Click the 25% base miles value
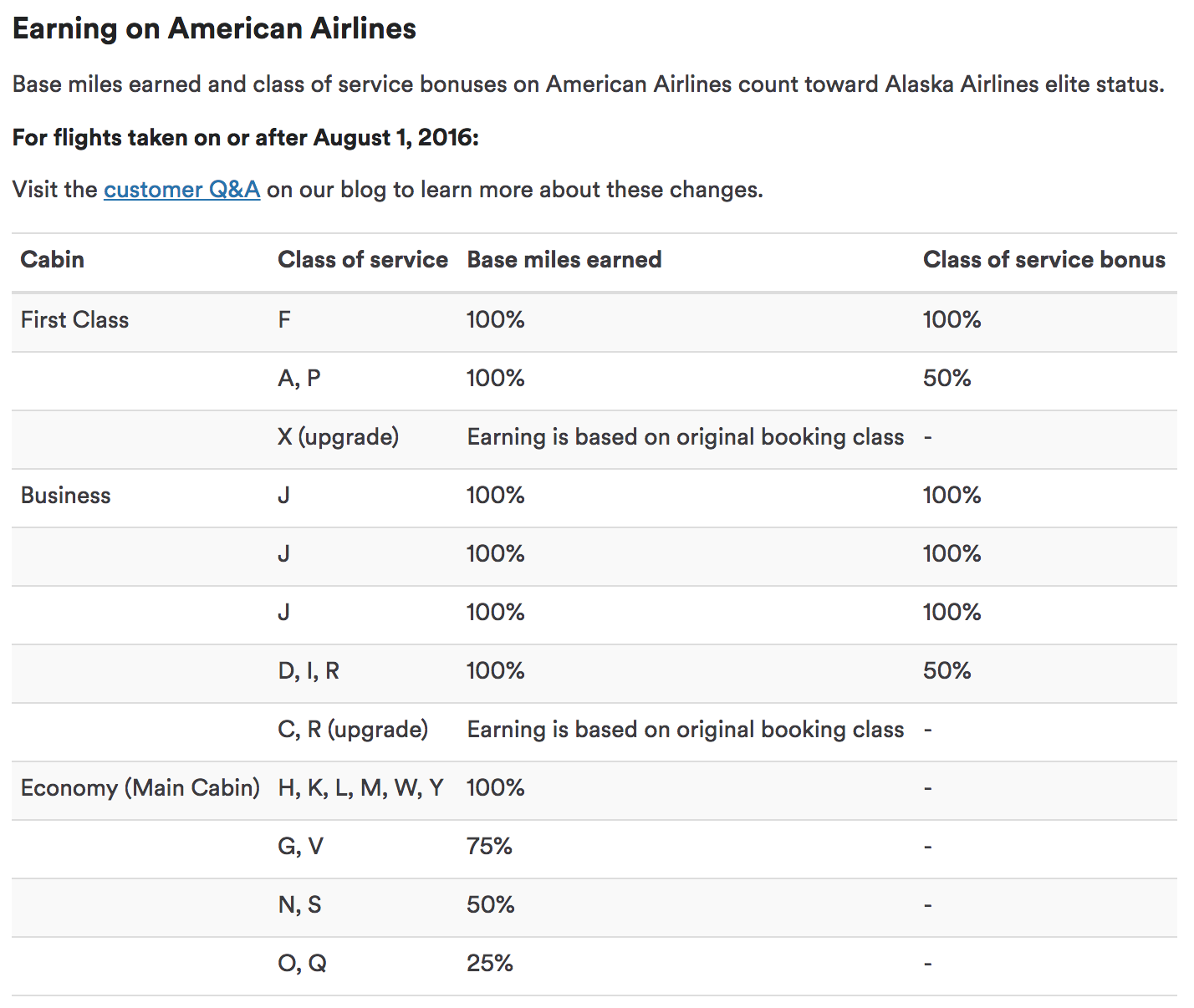This screenshot has height=1008, width=1194. pyautogui.click(x=489, y=964)
